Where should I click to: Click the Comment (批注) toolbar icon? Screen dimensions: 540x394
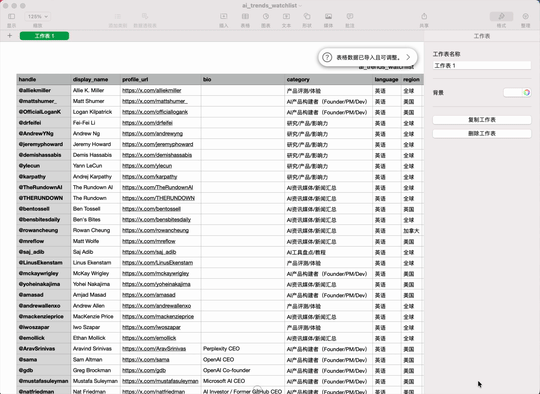click(x=350, y=17)
